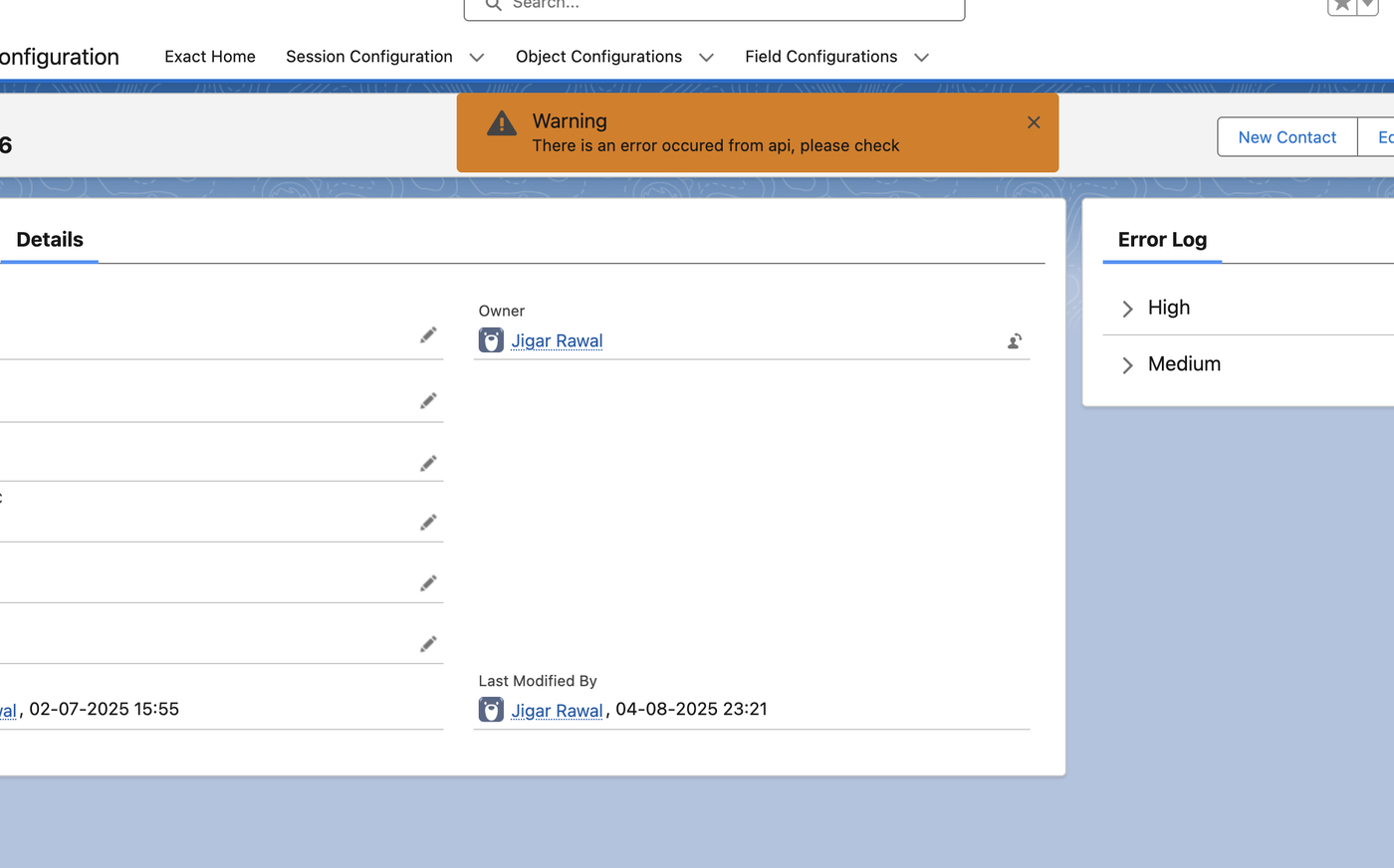Select the Details tab
The width and height of the screenshot is (1394, 868).
click(50, 240)
